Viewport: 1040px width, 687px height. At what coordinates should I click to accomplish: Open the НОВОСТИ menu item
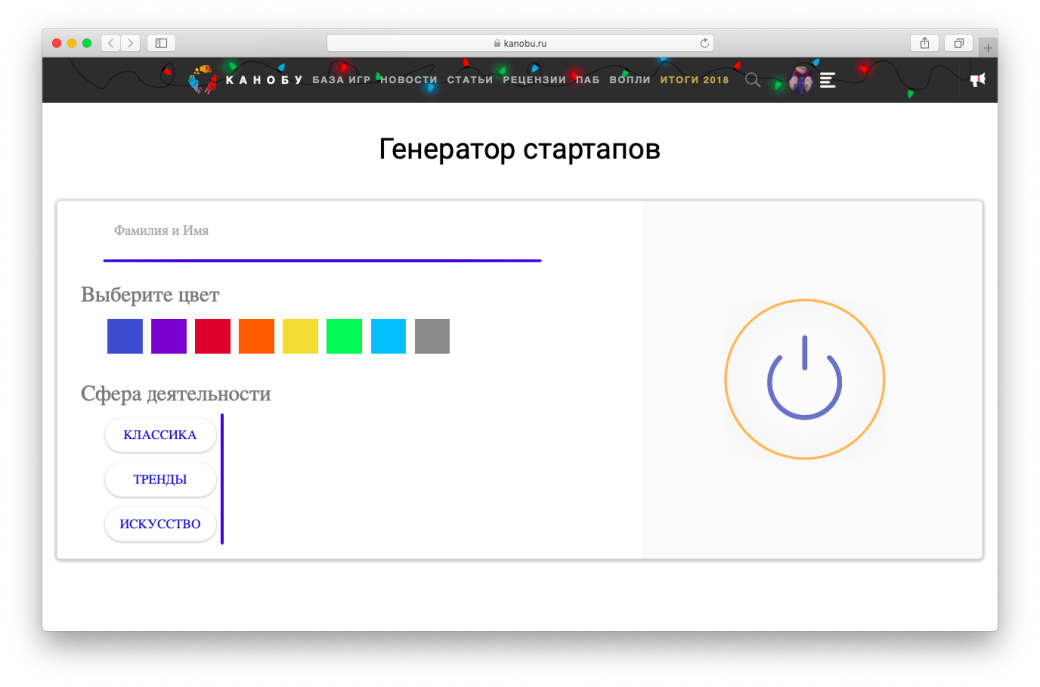pos(409,80)
